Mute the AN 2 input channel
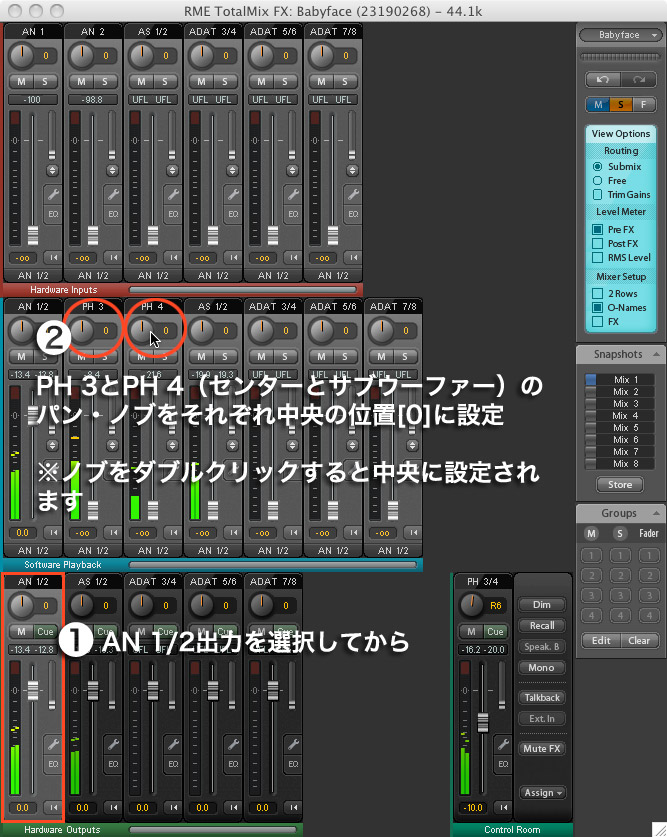 click(81, 81)
